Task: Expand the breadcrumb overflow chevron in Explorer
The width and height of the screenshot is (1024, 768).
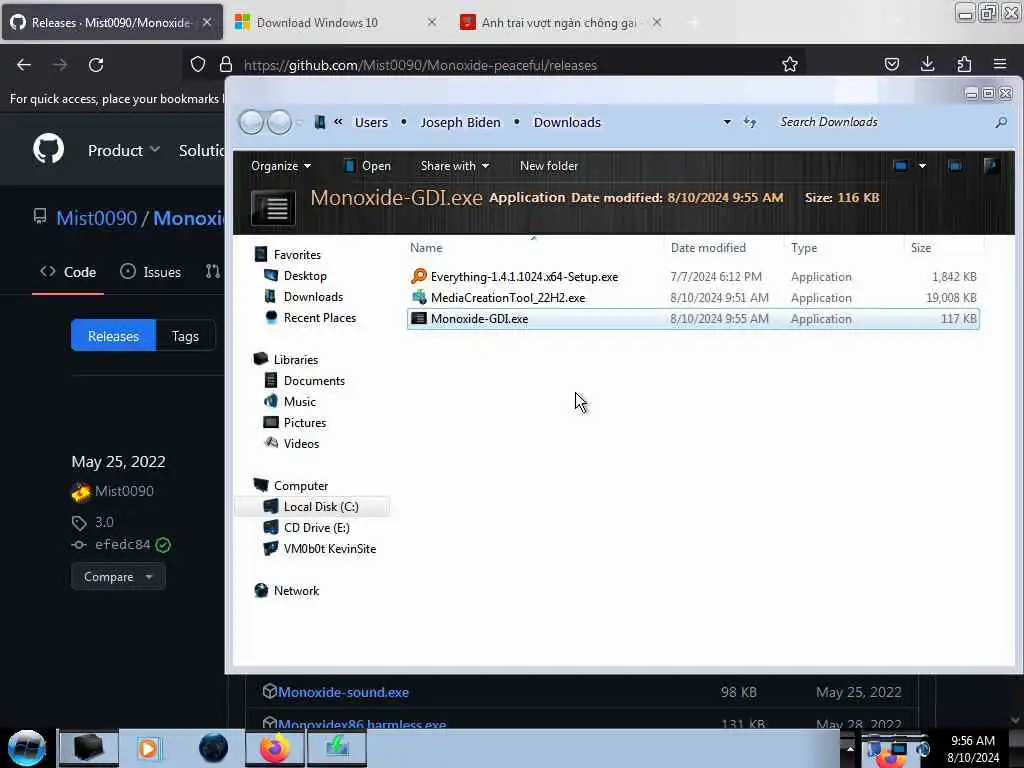Action: [x=338, y=121]
